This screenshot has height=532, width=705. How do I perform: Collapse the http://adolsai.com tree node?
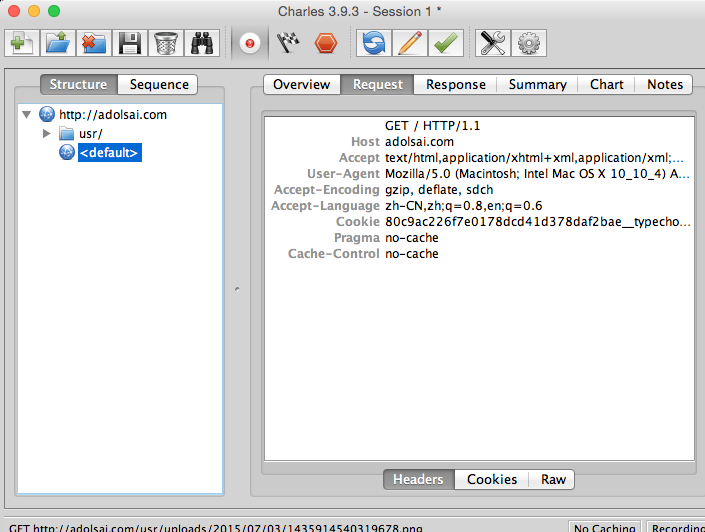pyautogui.click(x=27, y=115)
